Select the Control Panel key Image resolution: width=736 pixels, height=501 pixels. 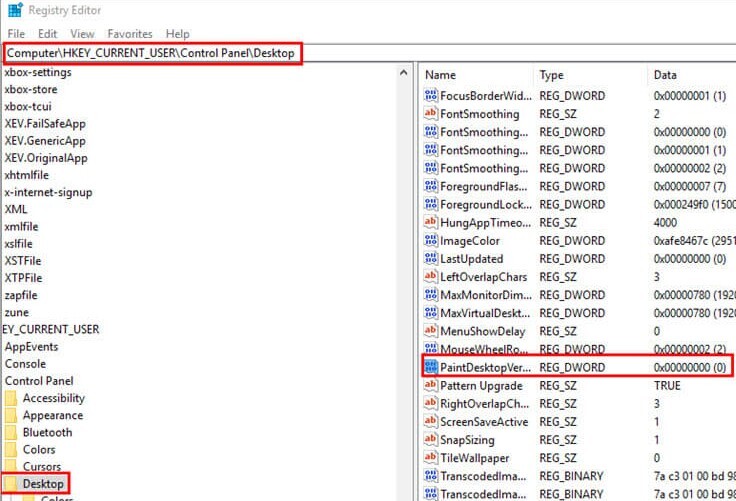point(39,381)
